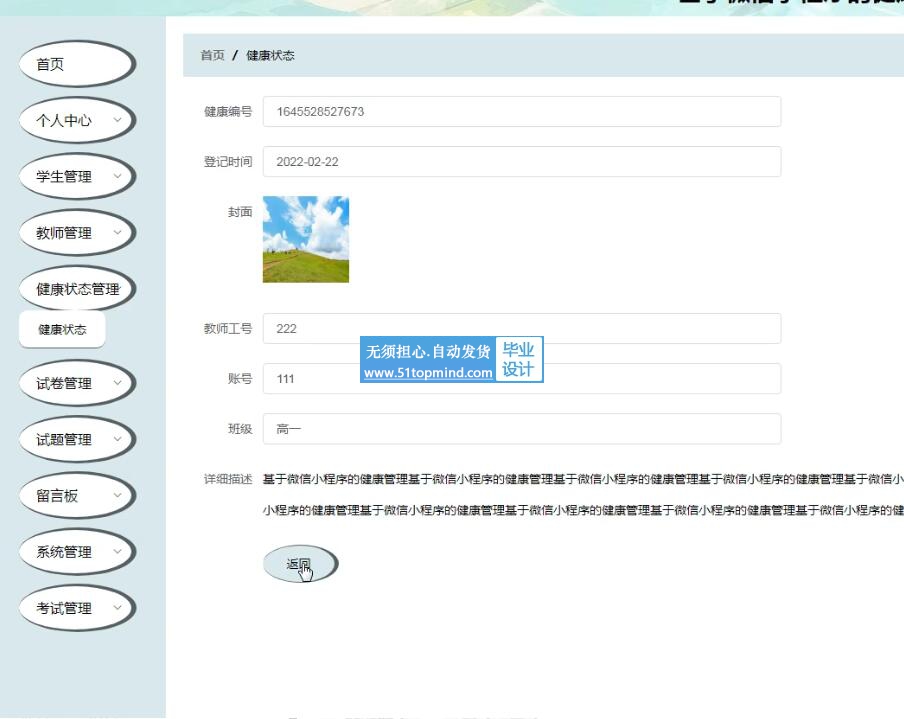Image resolution: width=904 pixels, height=719 pixels.
Task: Click the 教师工号 input field
Action: click(521, 328)
